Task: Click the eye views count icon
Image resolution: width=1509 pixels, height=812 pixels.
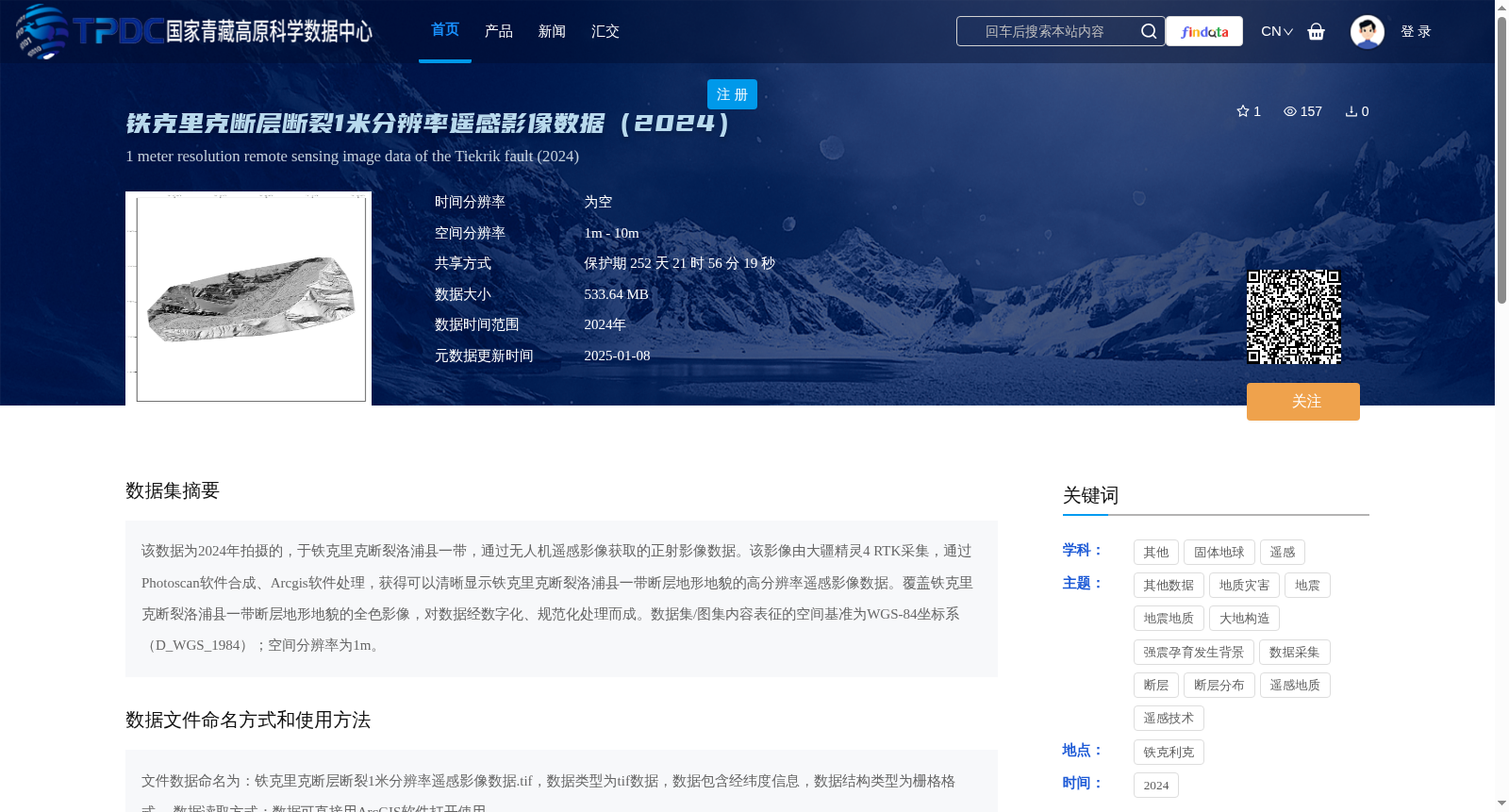Action: coord(1289,111)
